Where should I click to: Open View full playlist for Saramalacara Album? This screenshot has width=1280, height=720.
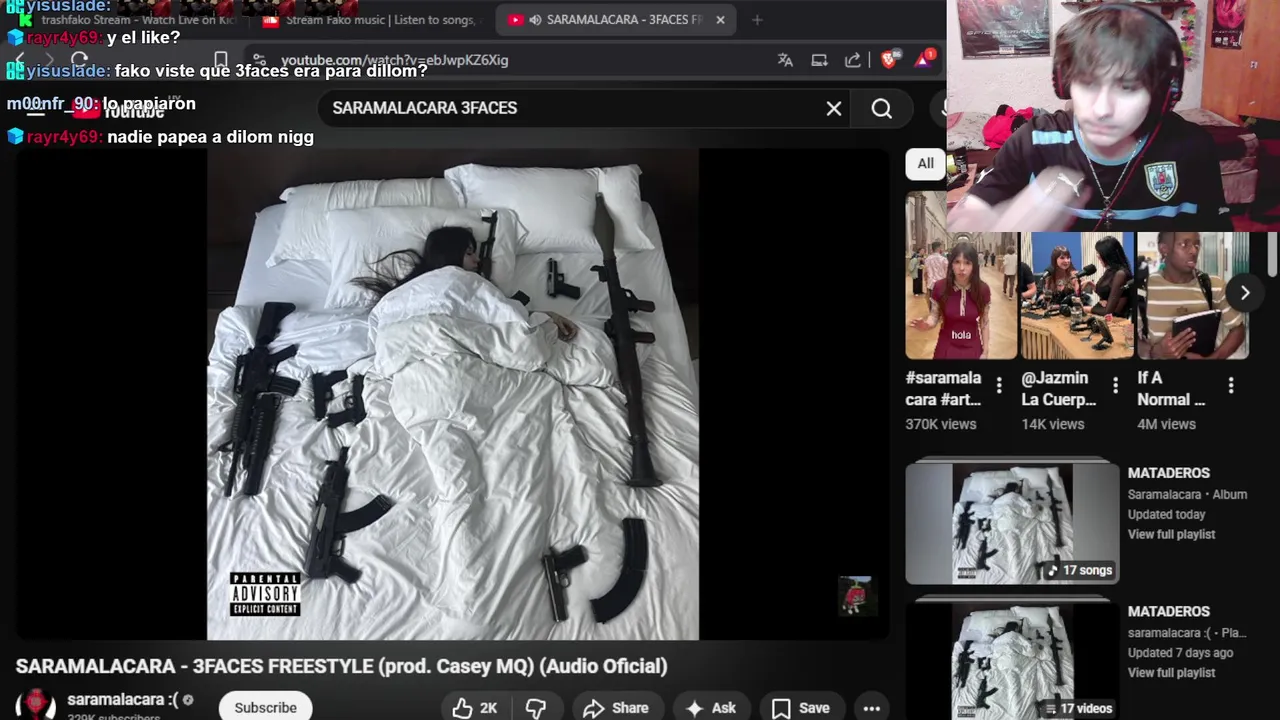[1171, 534]
